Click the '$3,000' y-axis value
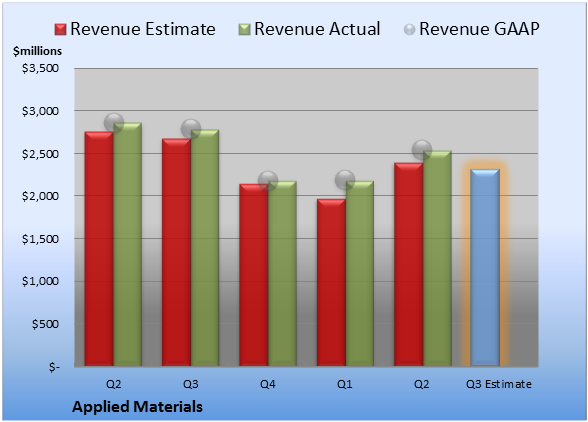This screenshot has height=422, width=588. pos(40,111)
